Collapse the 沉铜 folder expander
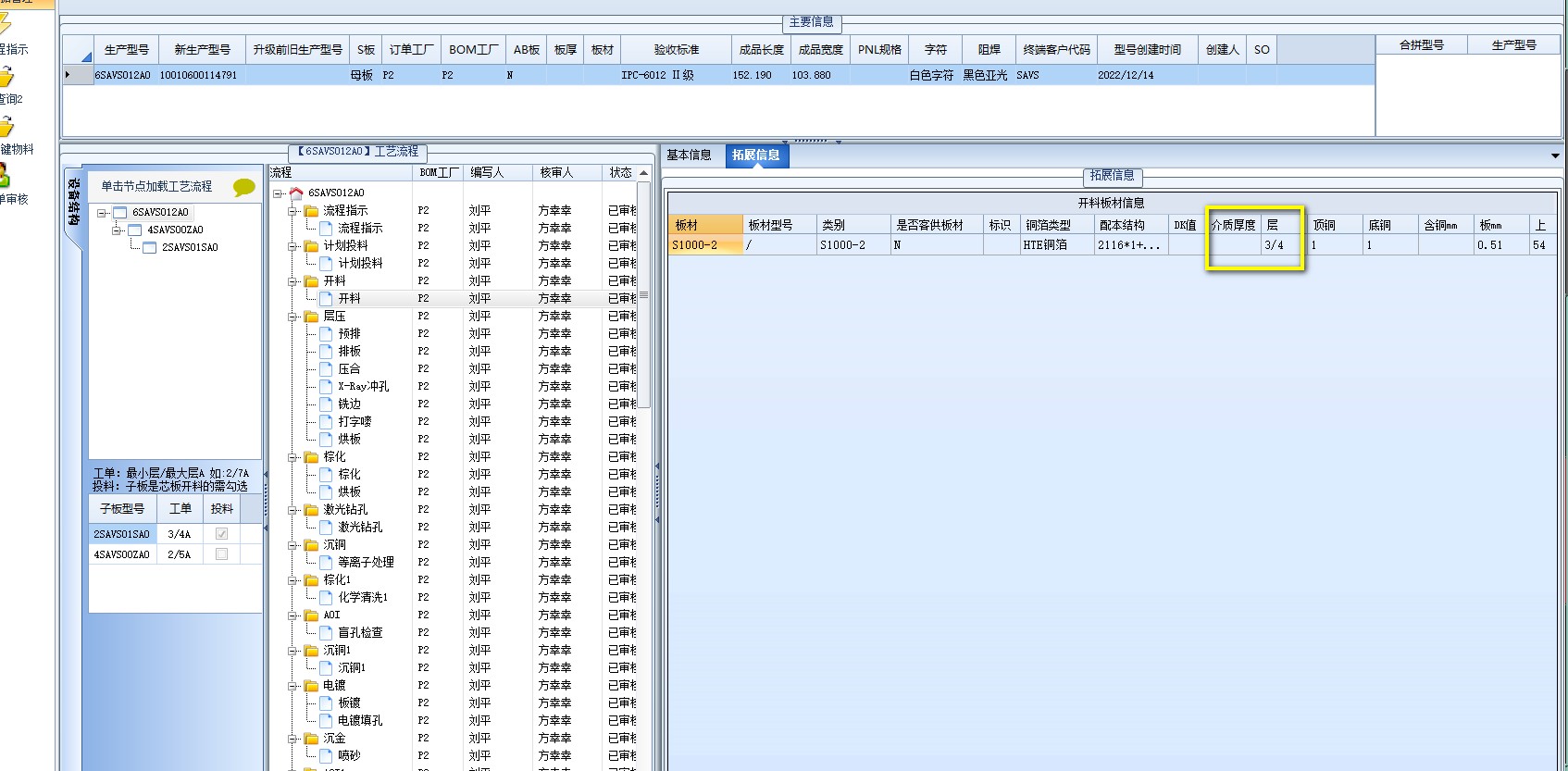Image resolution: width=1568 pixels, height=771 pixels. coord(292,545)
